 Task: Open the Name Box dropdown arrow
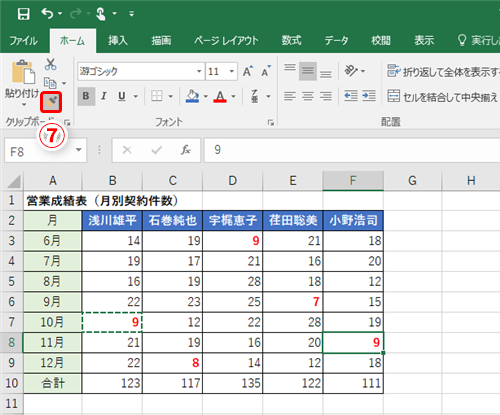click(x=79, y=151)
